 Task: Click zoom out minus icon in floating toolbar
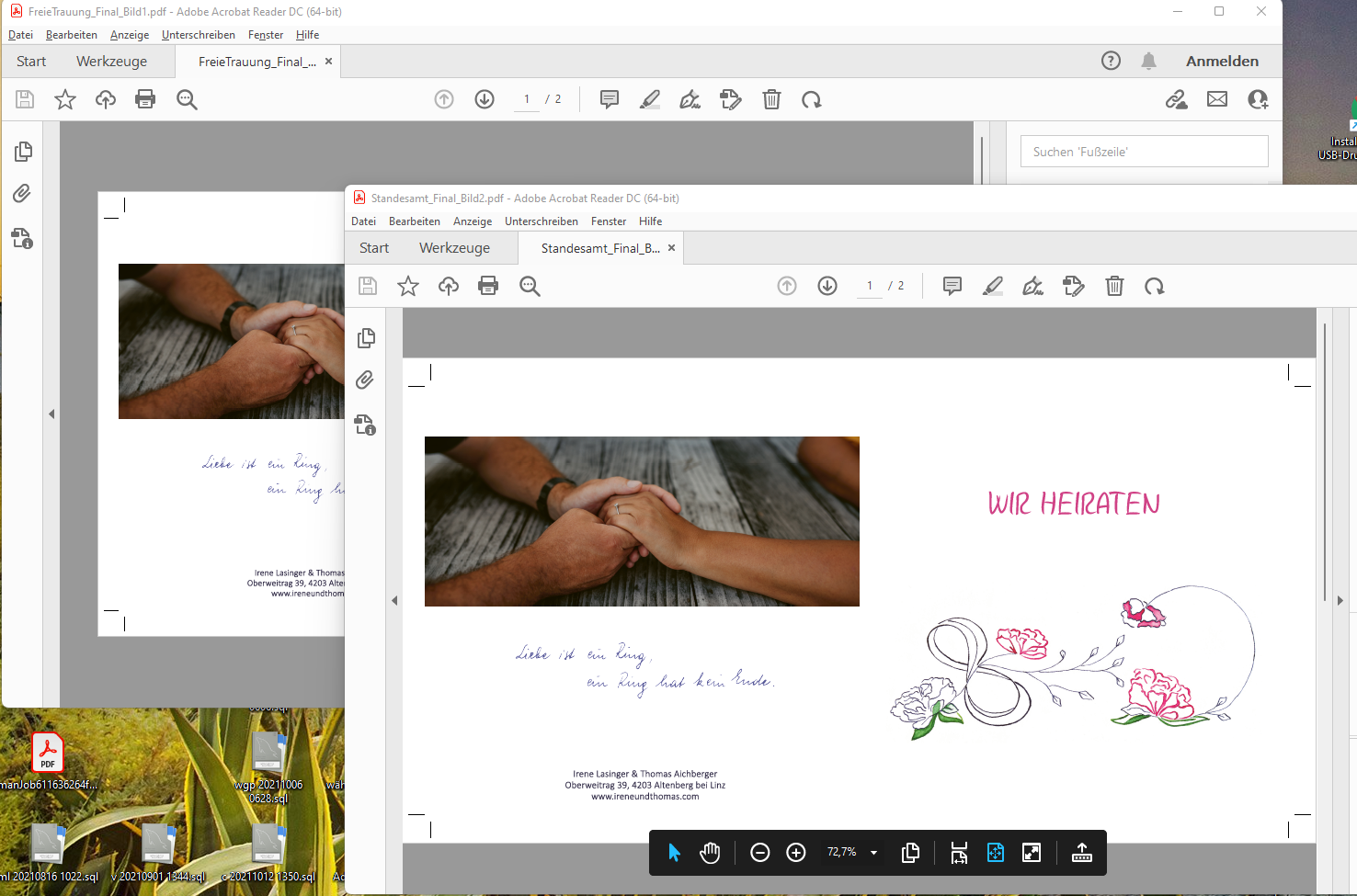[759, 853]
